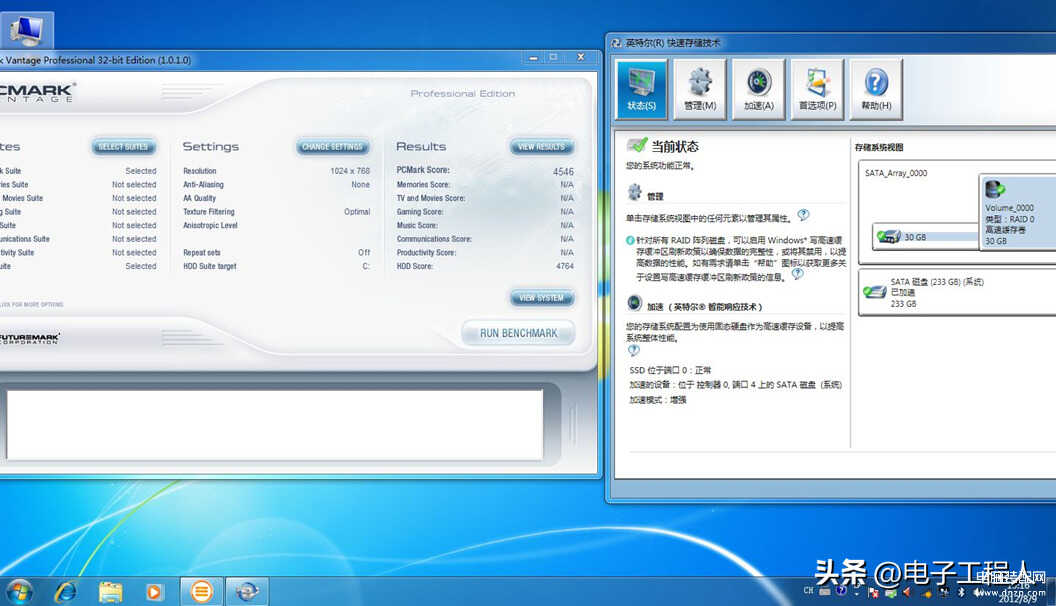Click the "TV and Movies Score:" label
The height and width of the screenshot is (606, 1056).
tap(431, 198)
